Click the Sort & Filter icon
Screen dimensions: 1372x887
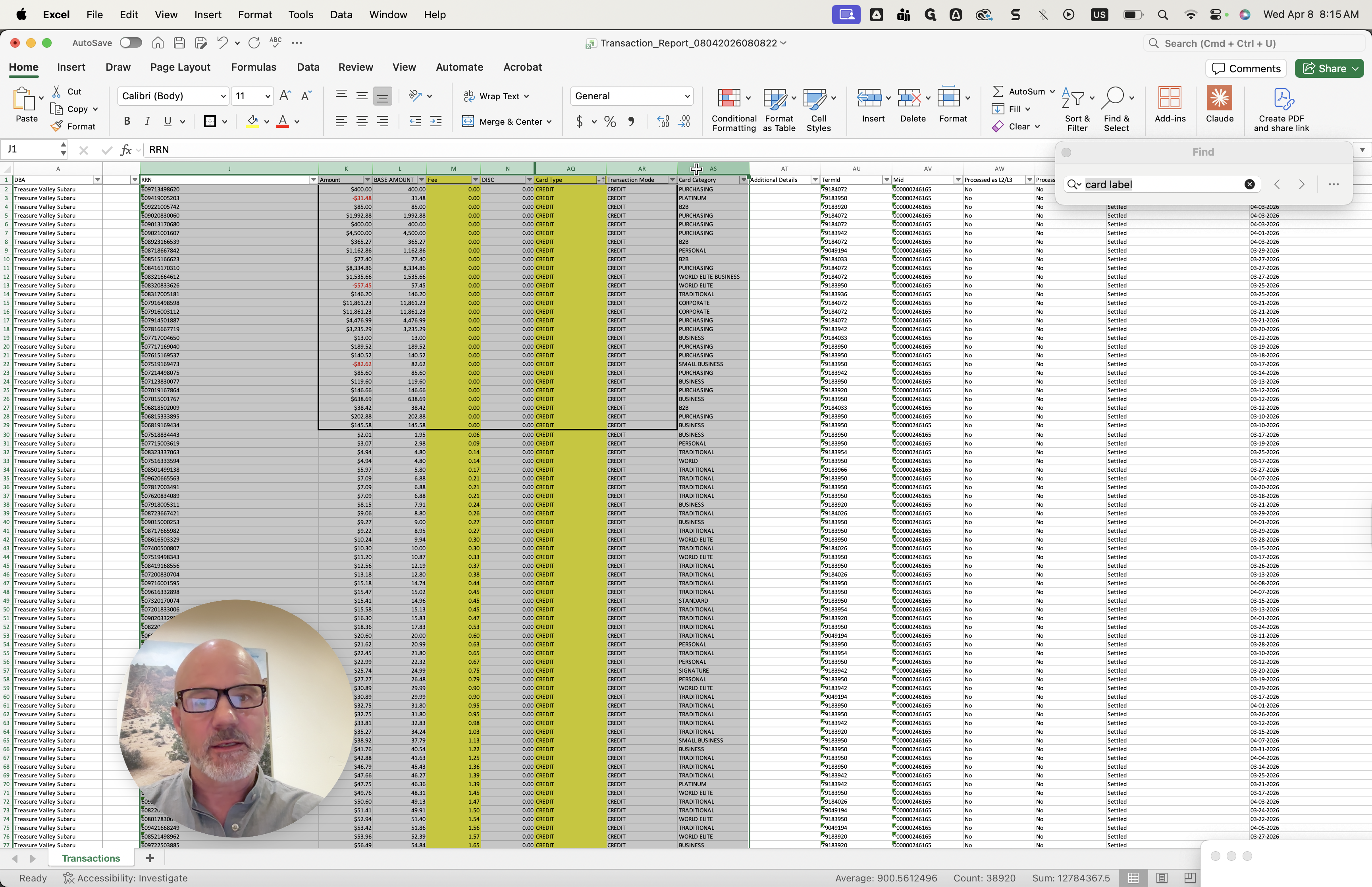click(x=1073, y=98)
